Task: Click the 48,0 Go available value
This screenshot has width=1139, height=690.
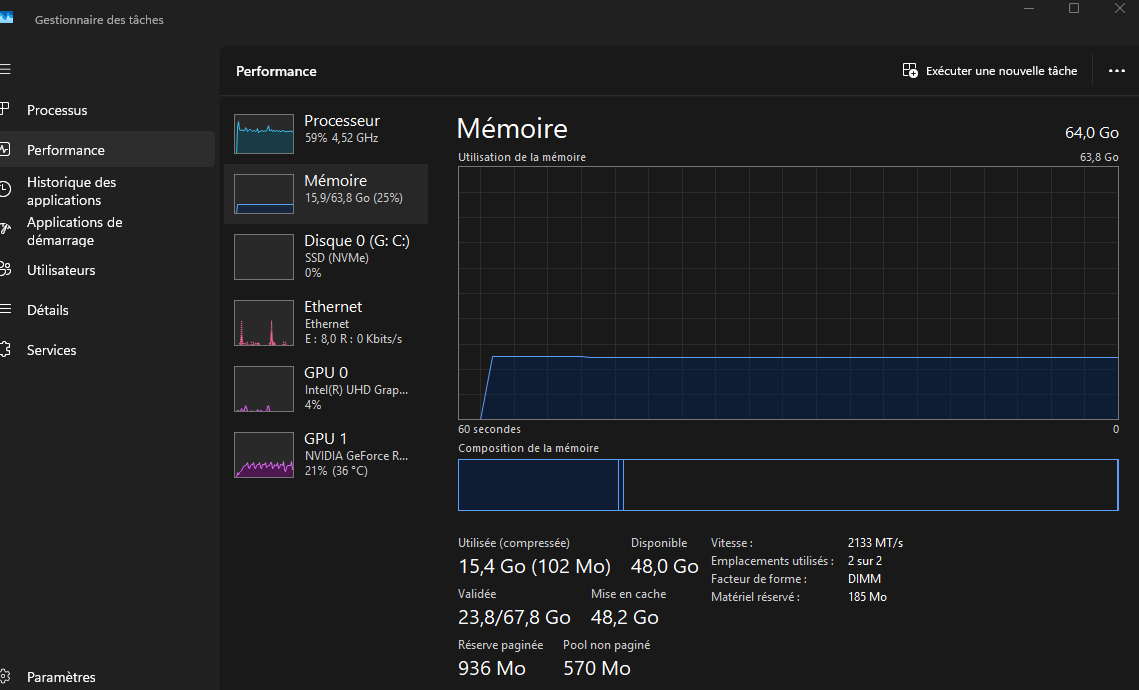Action: point(665,567)
